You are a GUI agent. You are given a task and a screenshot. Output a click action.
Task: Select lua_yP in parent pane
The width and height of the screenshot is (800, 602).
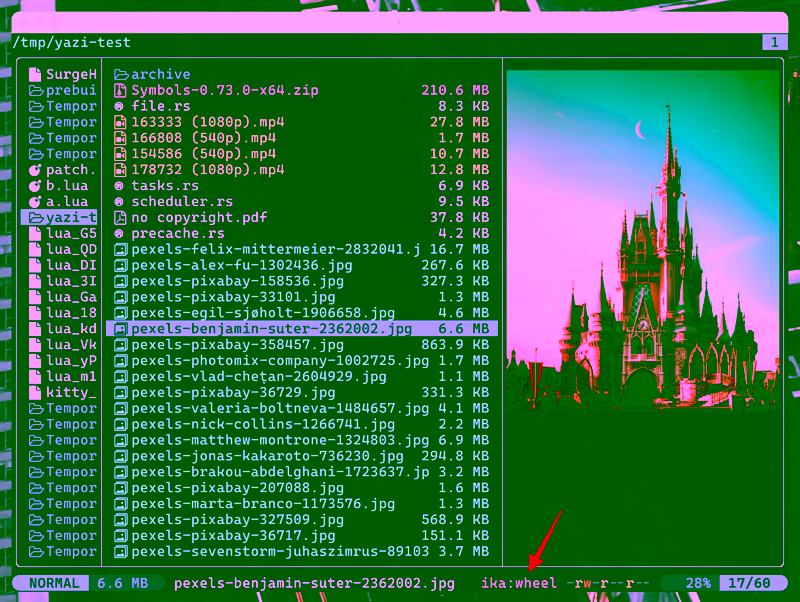[59, 361]
